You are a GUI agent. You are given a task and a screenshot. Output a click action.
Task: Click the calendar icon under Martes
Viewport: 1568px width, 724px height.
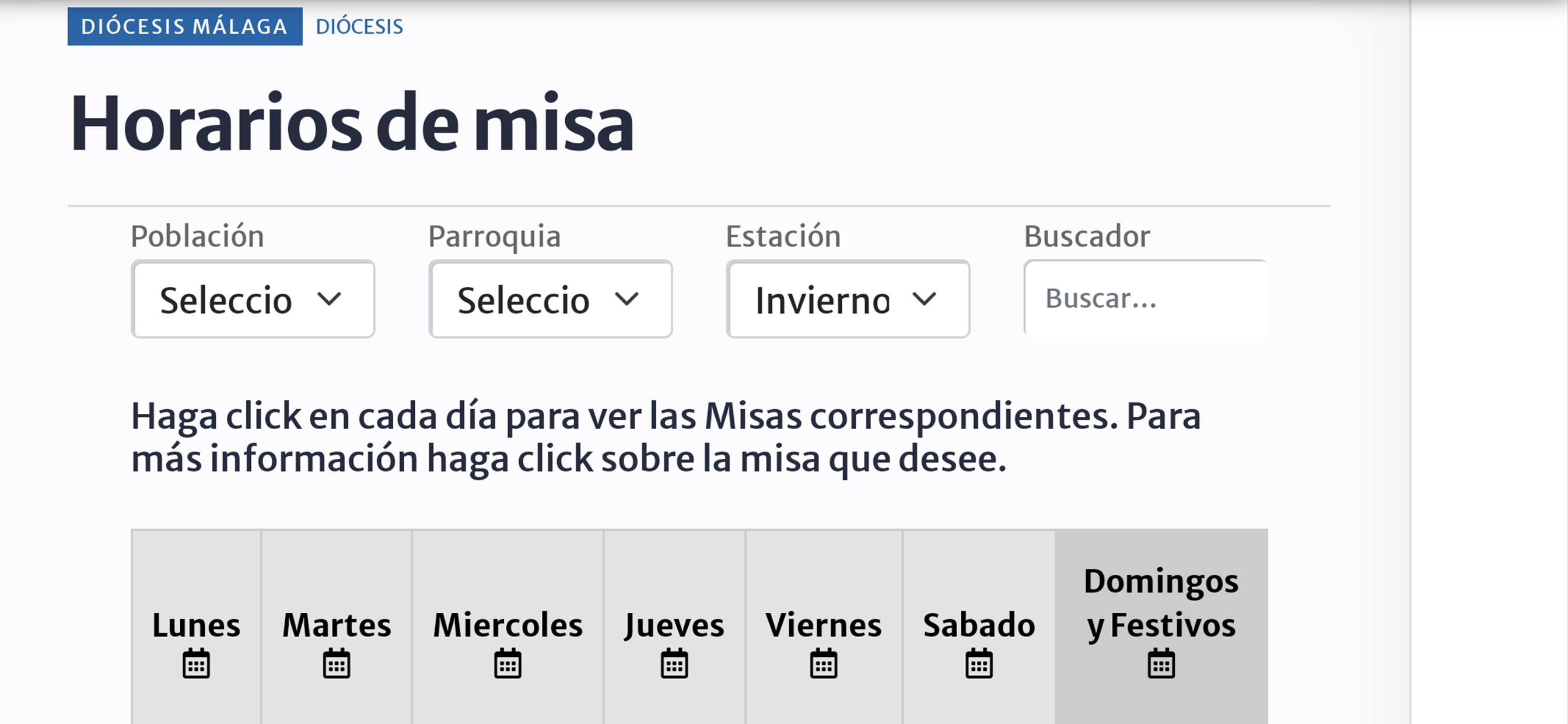tap(337, 663)
